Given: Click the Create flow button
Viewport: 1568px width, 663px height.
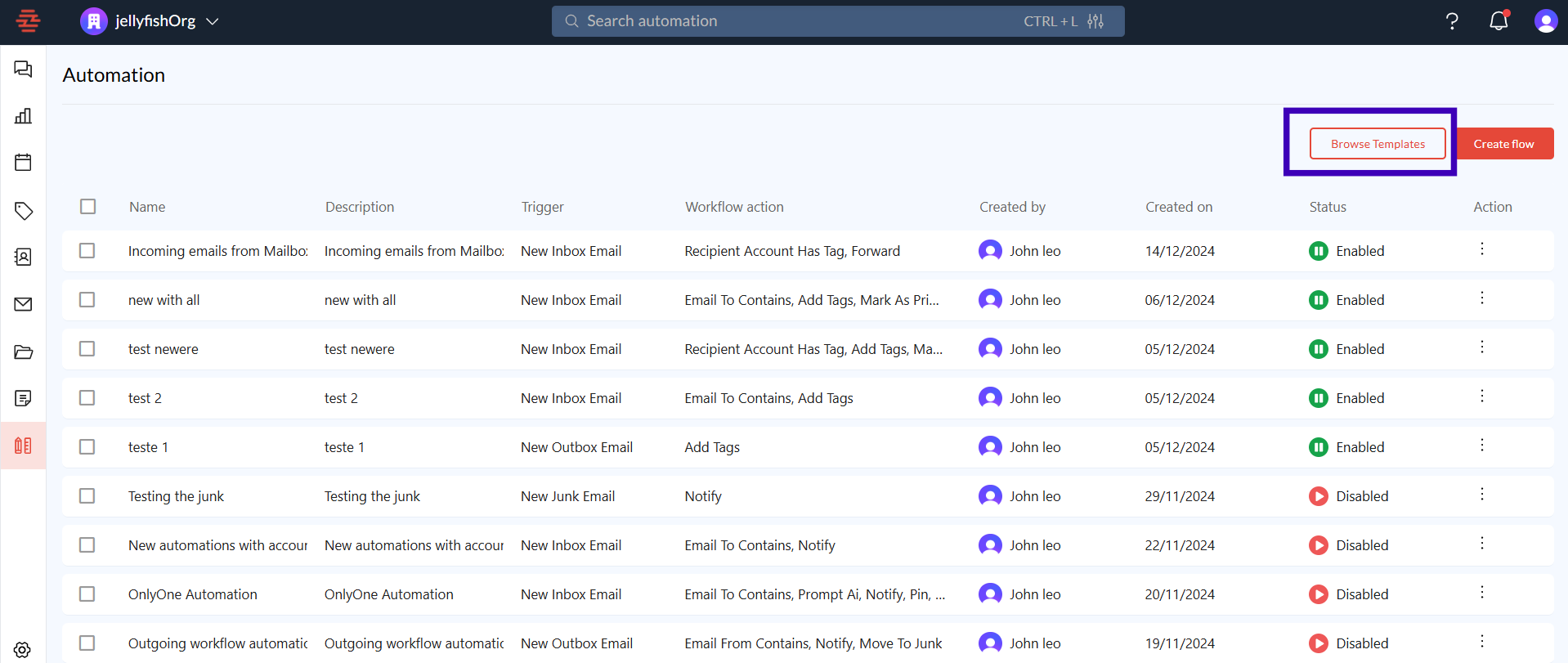Looking at the screenshot, I should point(1503,144).
